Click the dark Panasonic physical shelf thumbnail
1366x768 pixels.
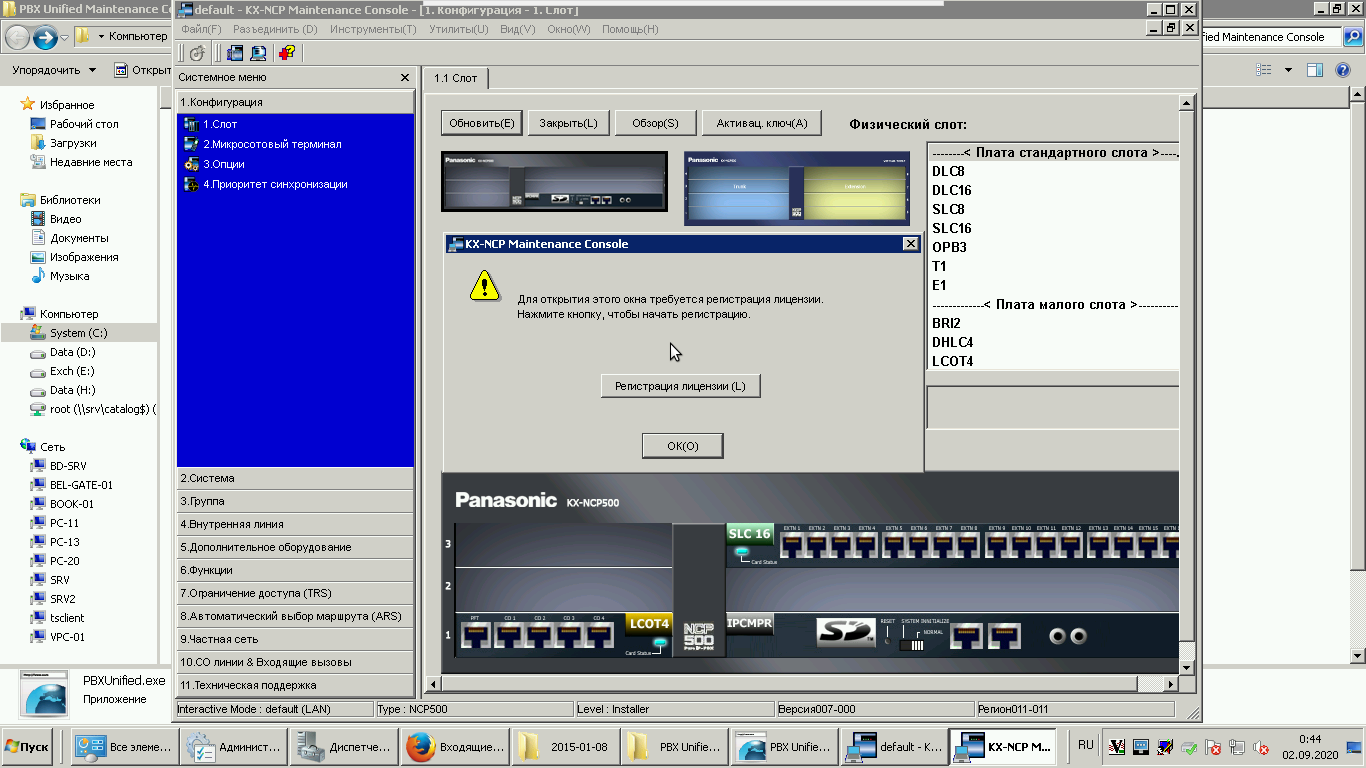coord(554,182)
